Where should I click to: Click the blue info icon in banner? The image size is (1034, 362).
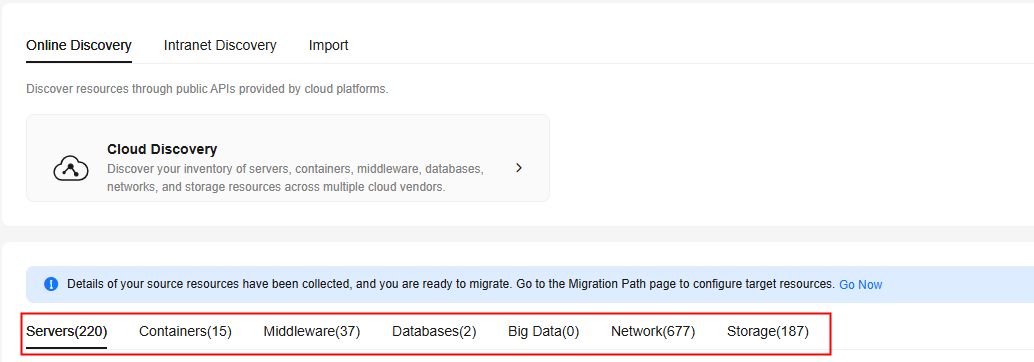tap(51, 284)
